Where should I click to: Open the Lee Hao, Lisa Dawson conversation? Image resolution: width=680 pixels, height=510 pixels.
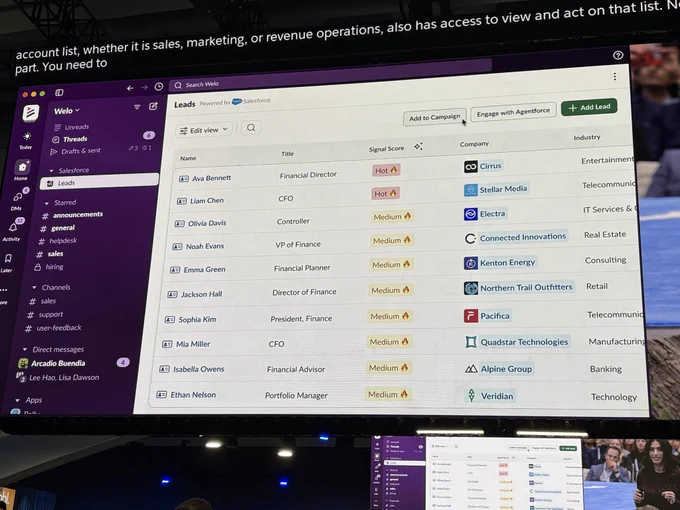58,377
